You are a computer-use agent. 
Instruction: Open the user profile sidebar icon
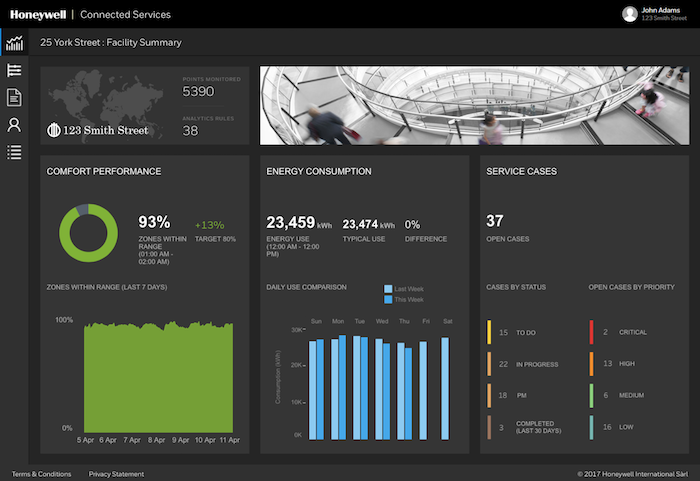[x=14, y=125]
